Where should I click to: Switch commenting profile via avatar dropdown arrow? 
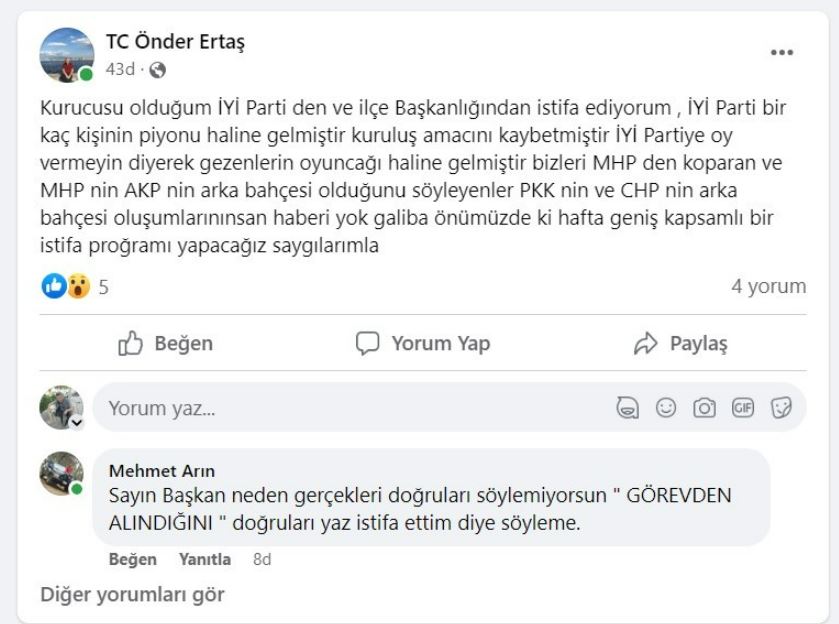77,423
